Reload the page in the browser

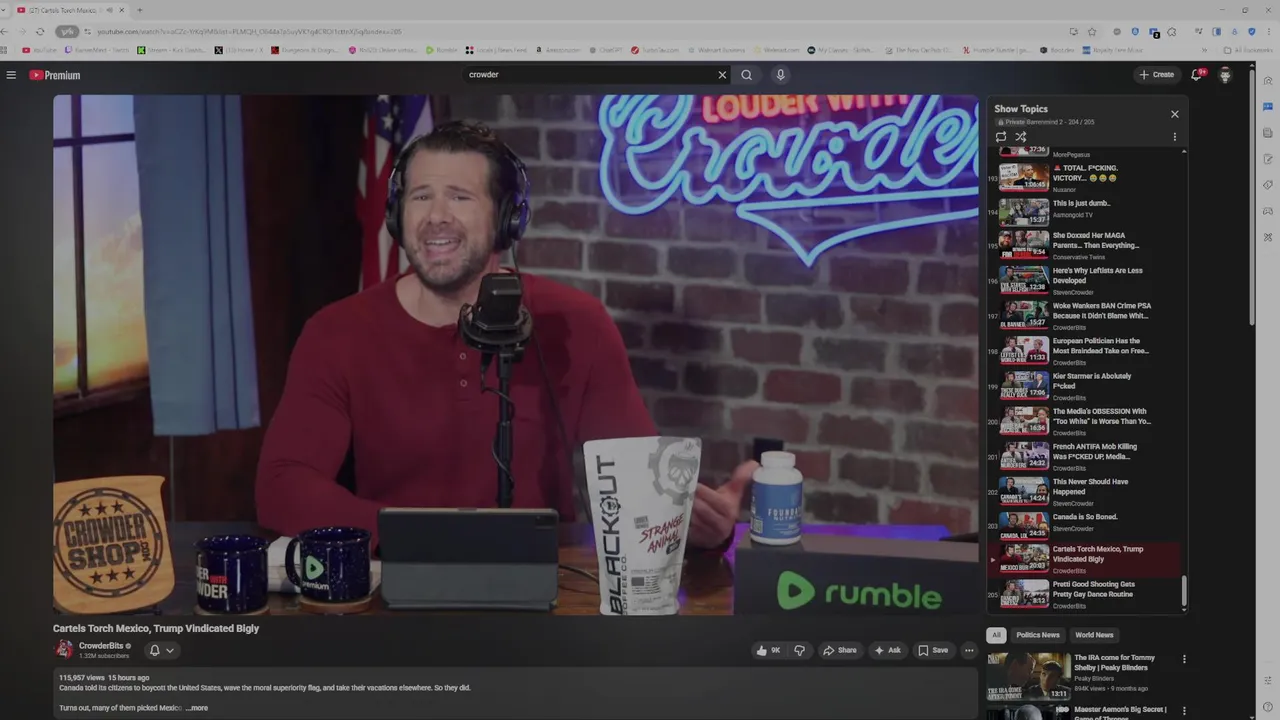(40, 31)
